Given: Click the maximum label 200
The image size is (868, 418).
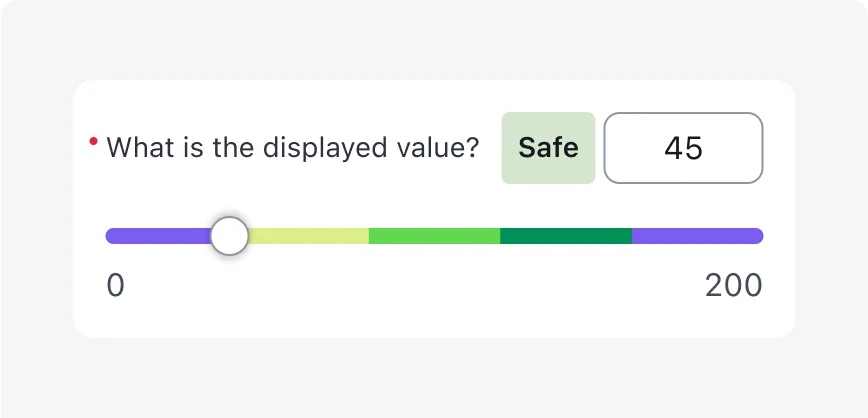Looking at the screenshot, I should (x=733, y=286).
